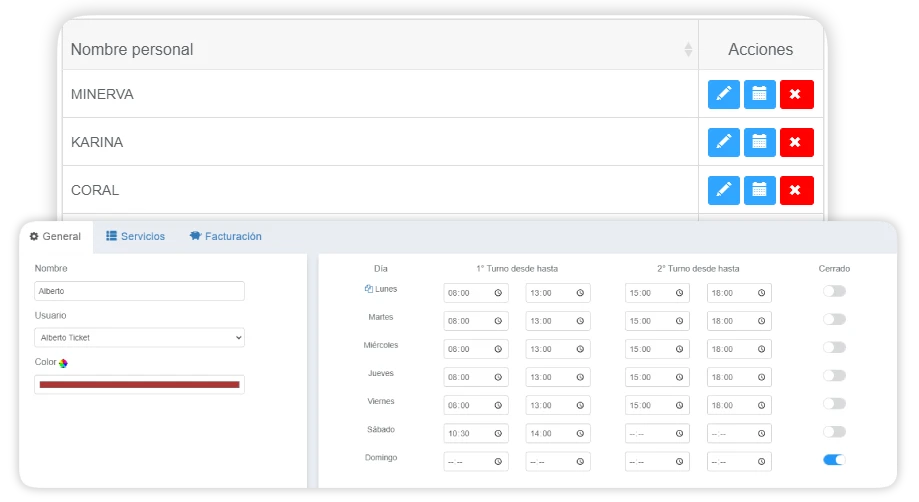Click Sábado second shift empty end field

tap(739, 433)
